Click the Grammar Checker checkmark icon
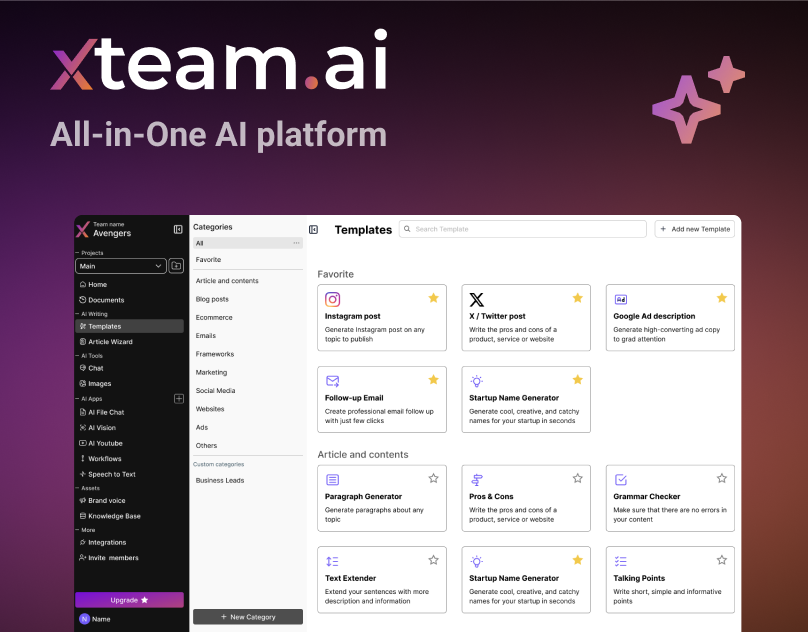 (621, 480)
